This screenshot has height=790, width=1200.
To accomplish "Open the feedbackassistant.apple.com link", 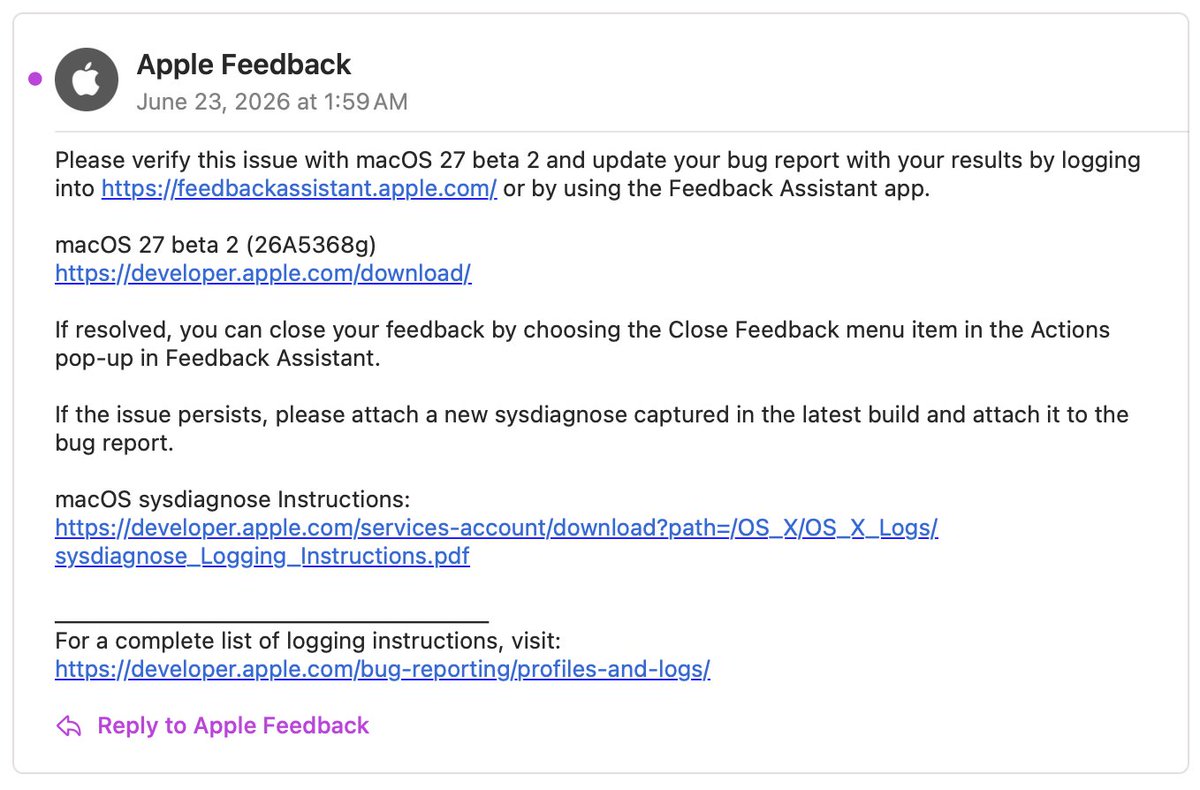I will pos(299,189).
